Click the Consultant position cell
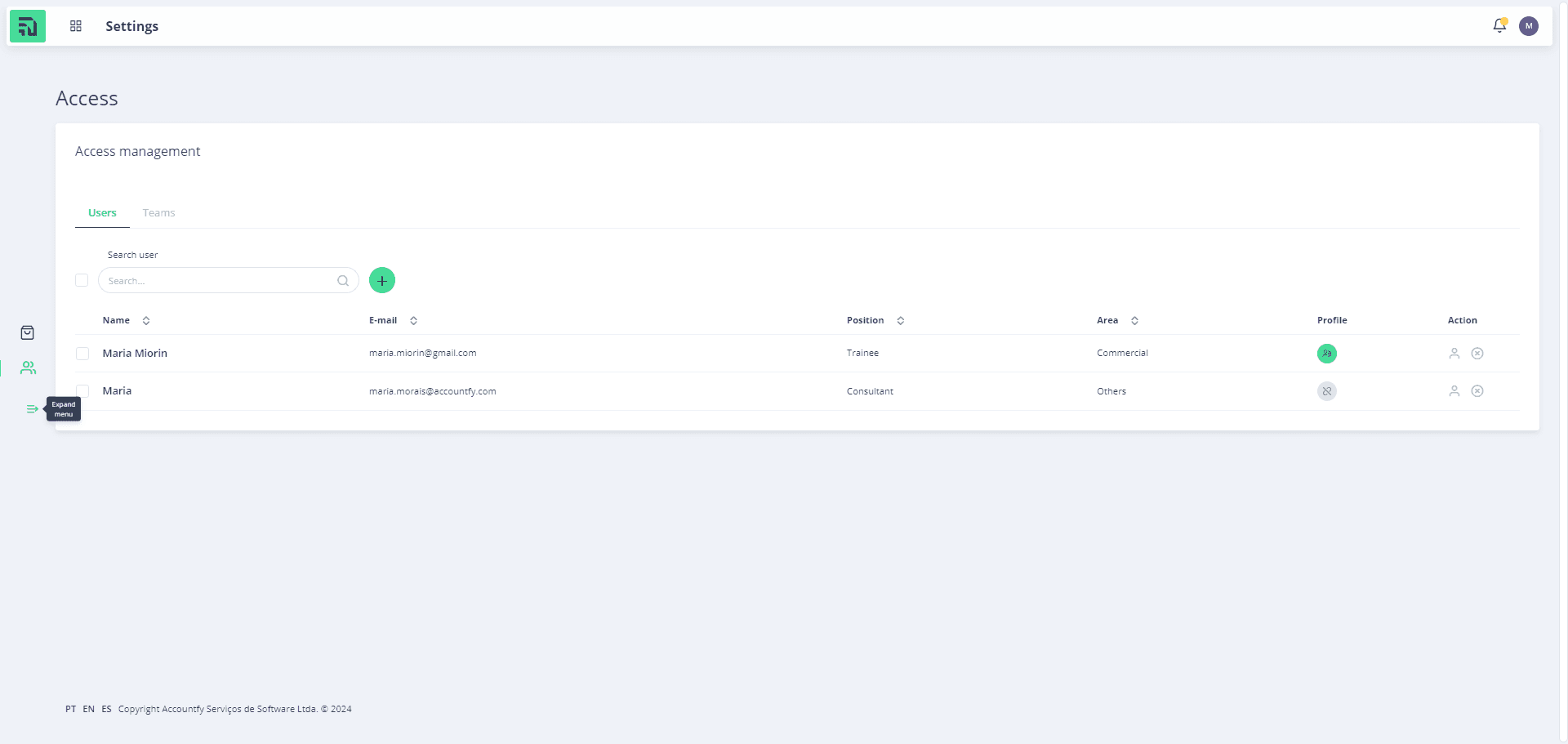The image size is (1568, 744). (871, 391)
